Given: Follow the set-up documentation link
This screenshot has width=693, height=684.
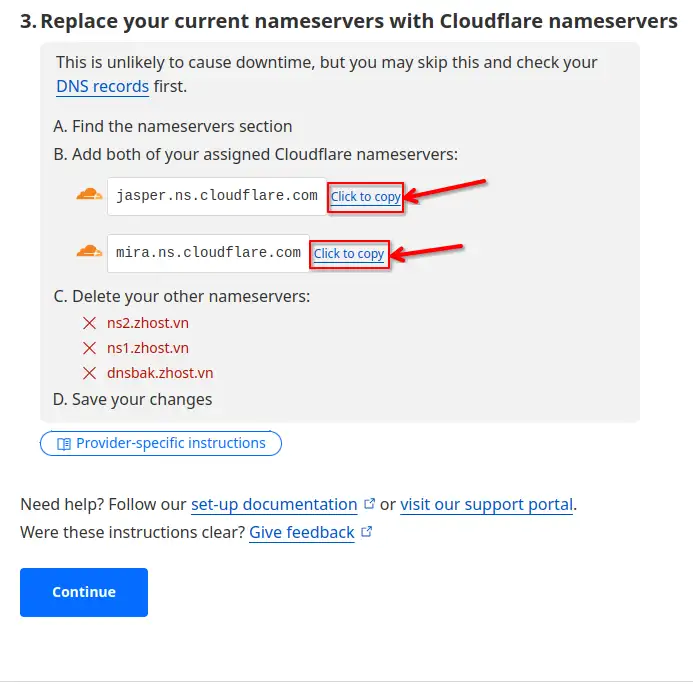Looking at the screenshot, I should tap(274, 505).
